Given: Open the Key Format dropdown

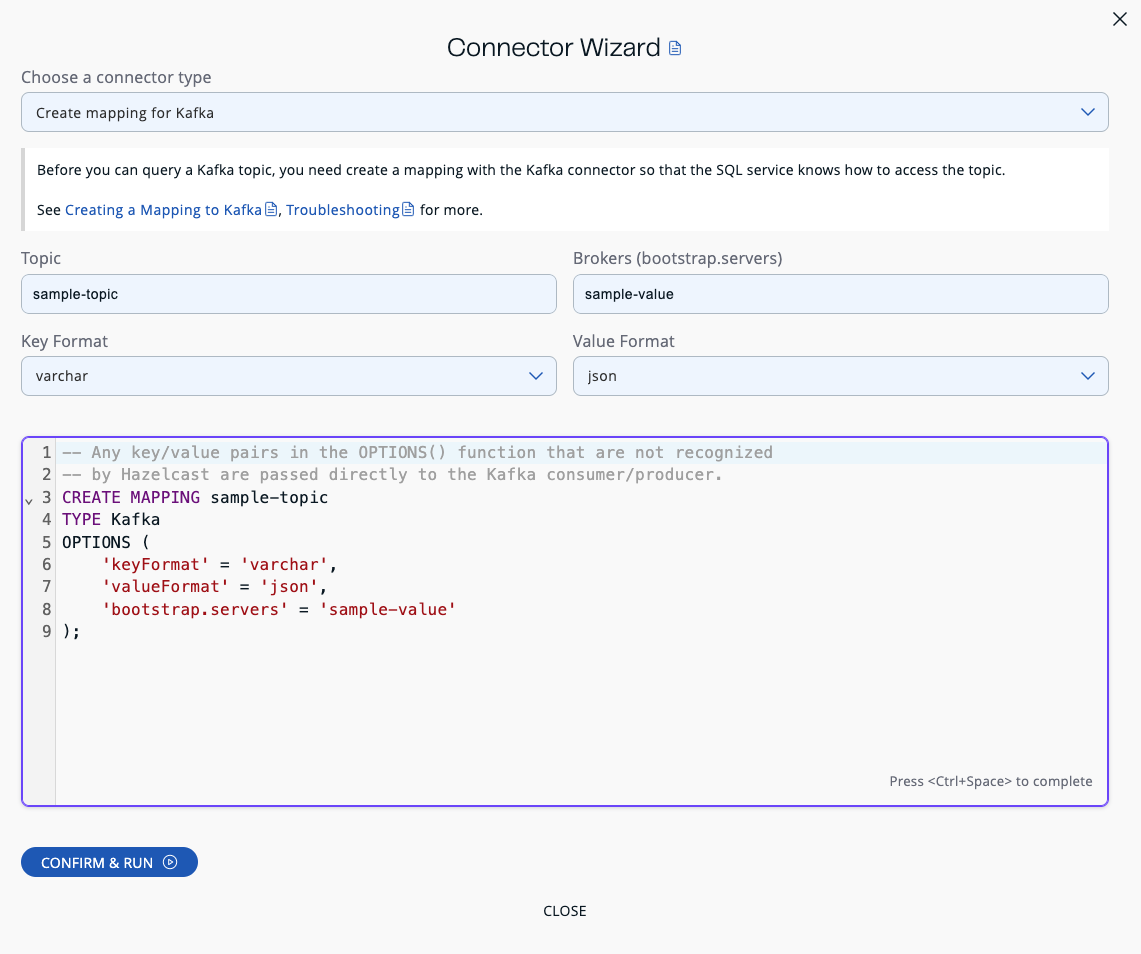Looking at the screenshot, I should tap(289, 376).
